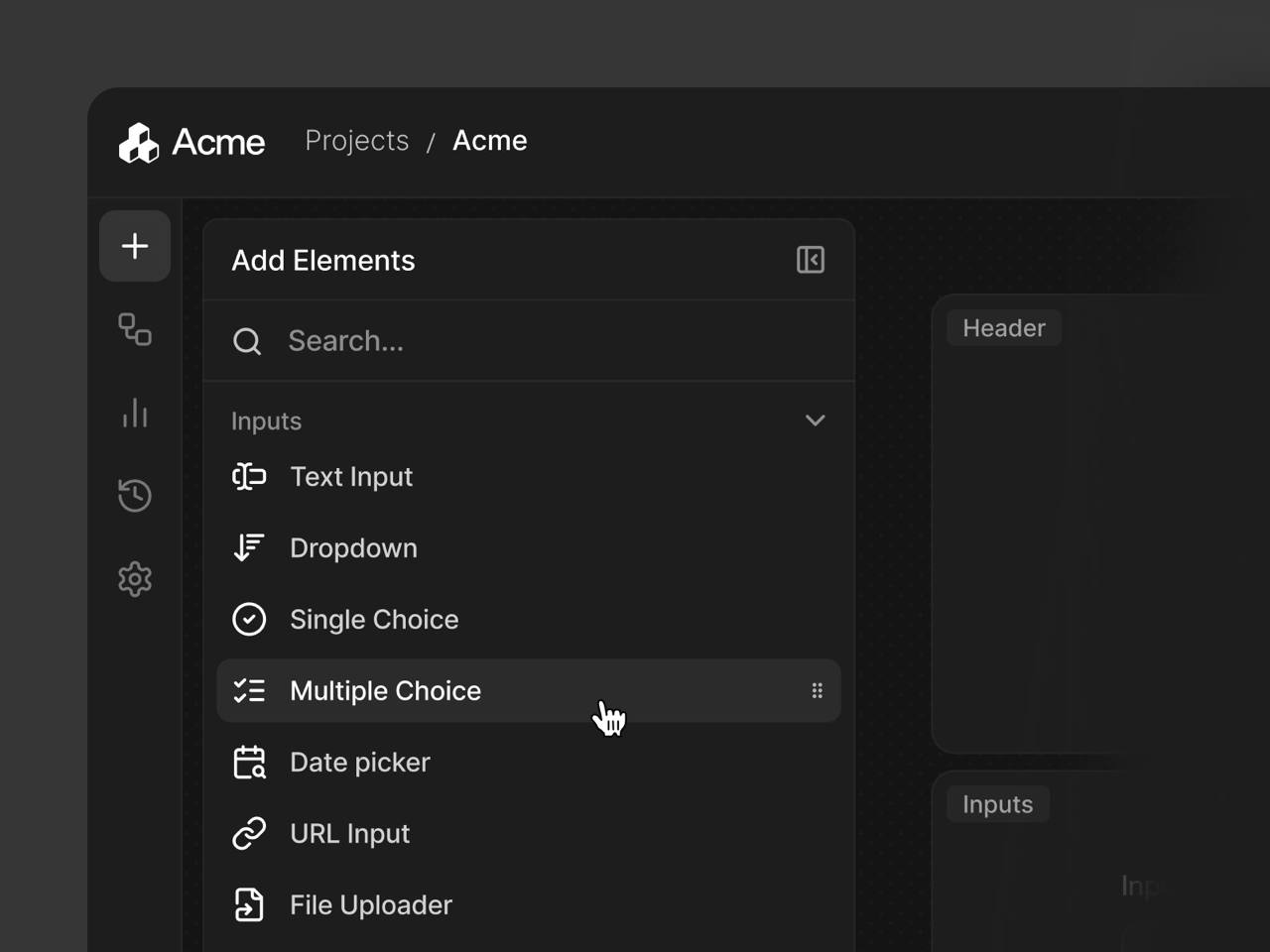Viewport: 1270px width, 952px height.
Task: Click the Acme brand name text
Action: 218,143
